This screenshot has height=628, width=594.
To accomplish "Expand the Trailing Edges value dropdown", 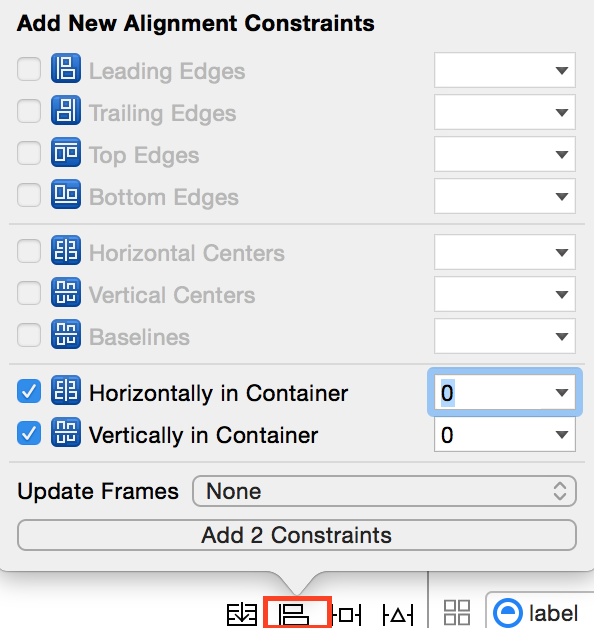I will [x=562, y=113].
